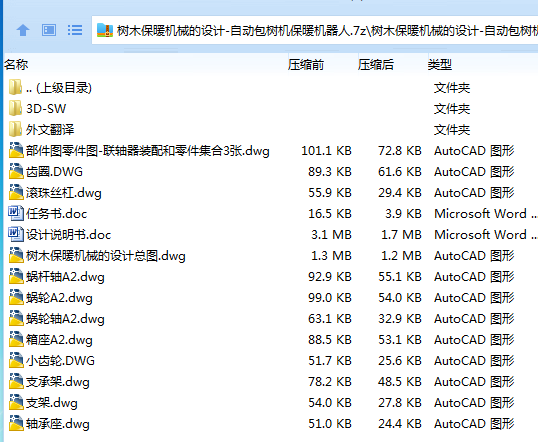Click the 24.4 KB compressed size value
538x442 pixels.
click(400, 423)
